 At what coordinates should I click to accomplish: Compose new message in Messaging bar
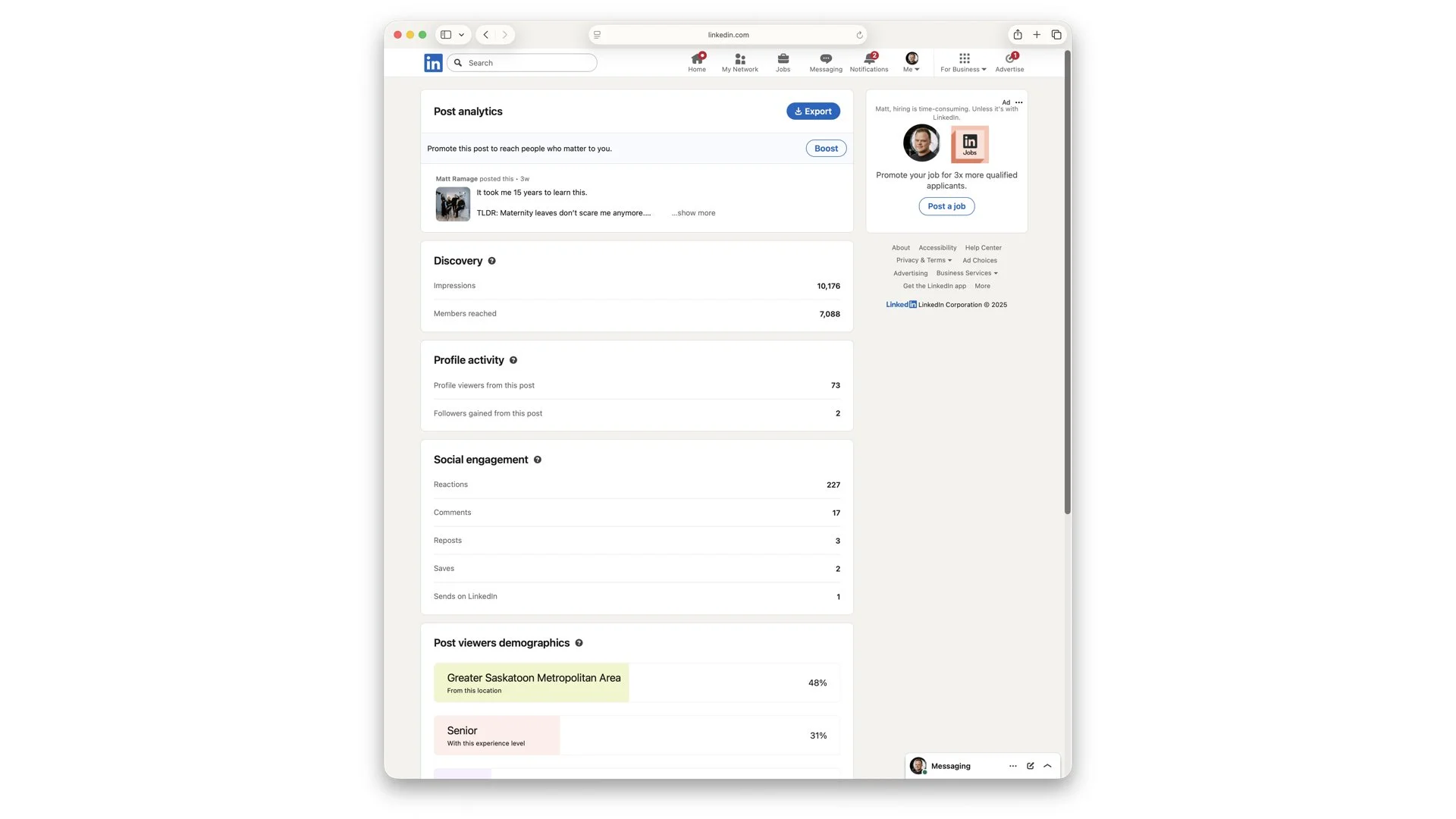point(1030,766)
